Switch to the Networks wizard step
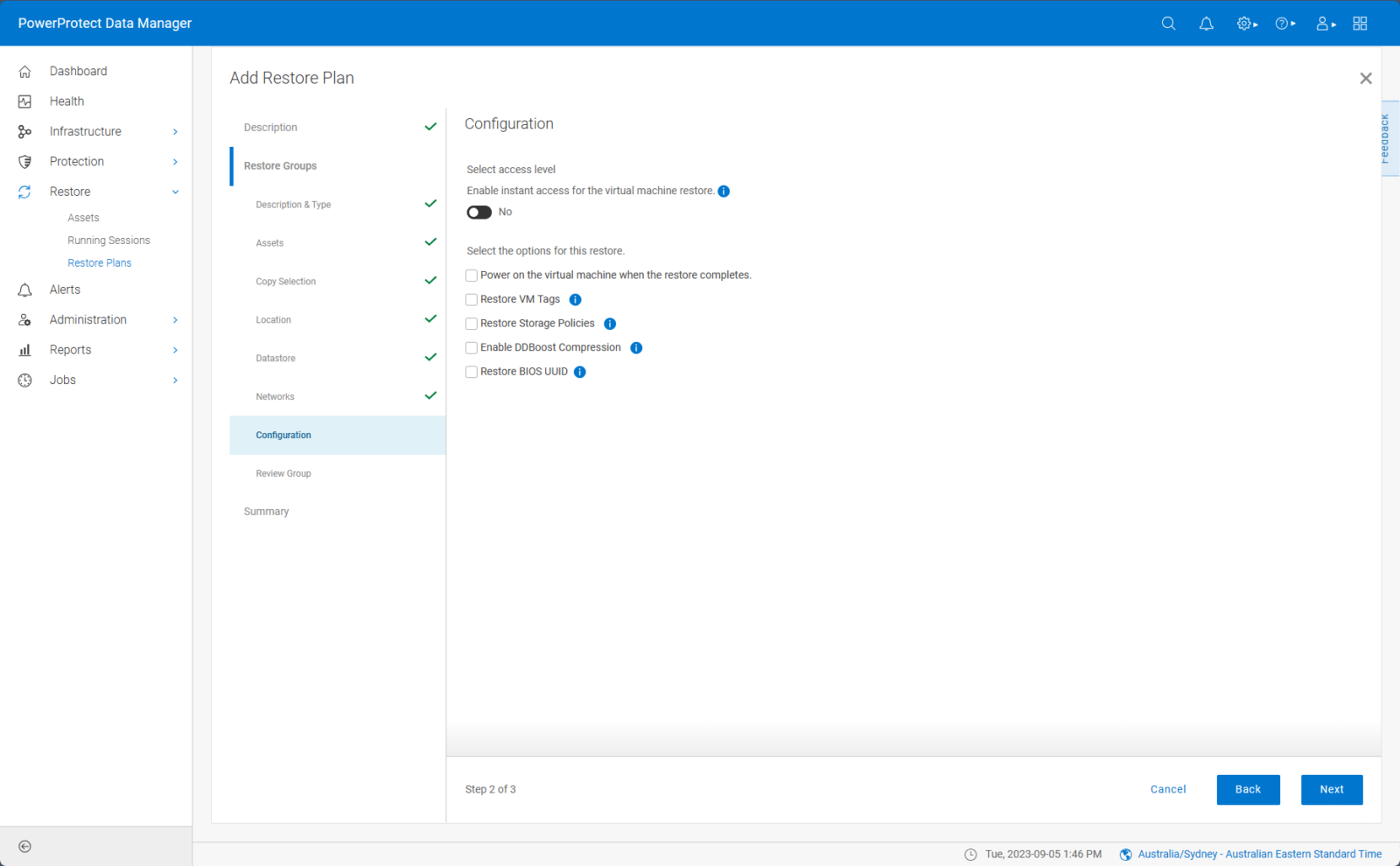The height and width of the screenshot is (866, 1400). coord(275,395)
